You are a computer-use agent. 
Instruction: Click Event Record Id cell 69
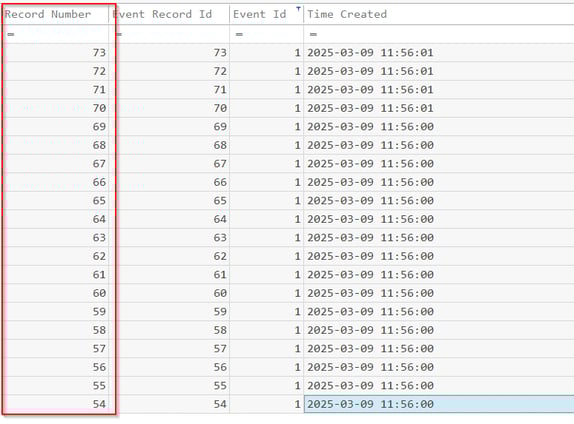click(169, 127)
